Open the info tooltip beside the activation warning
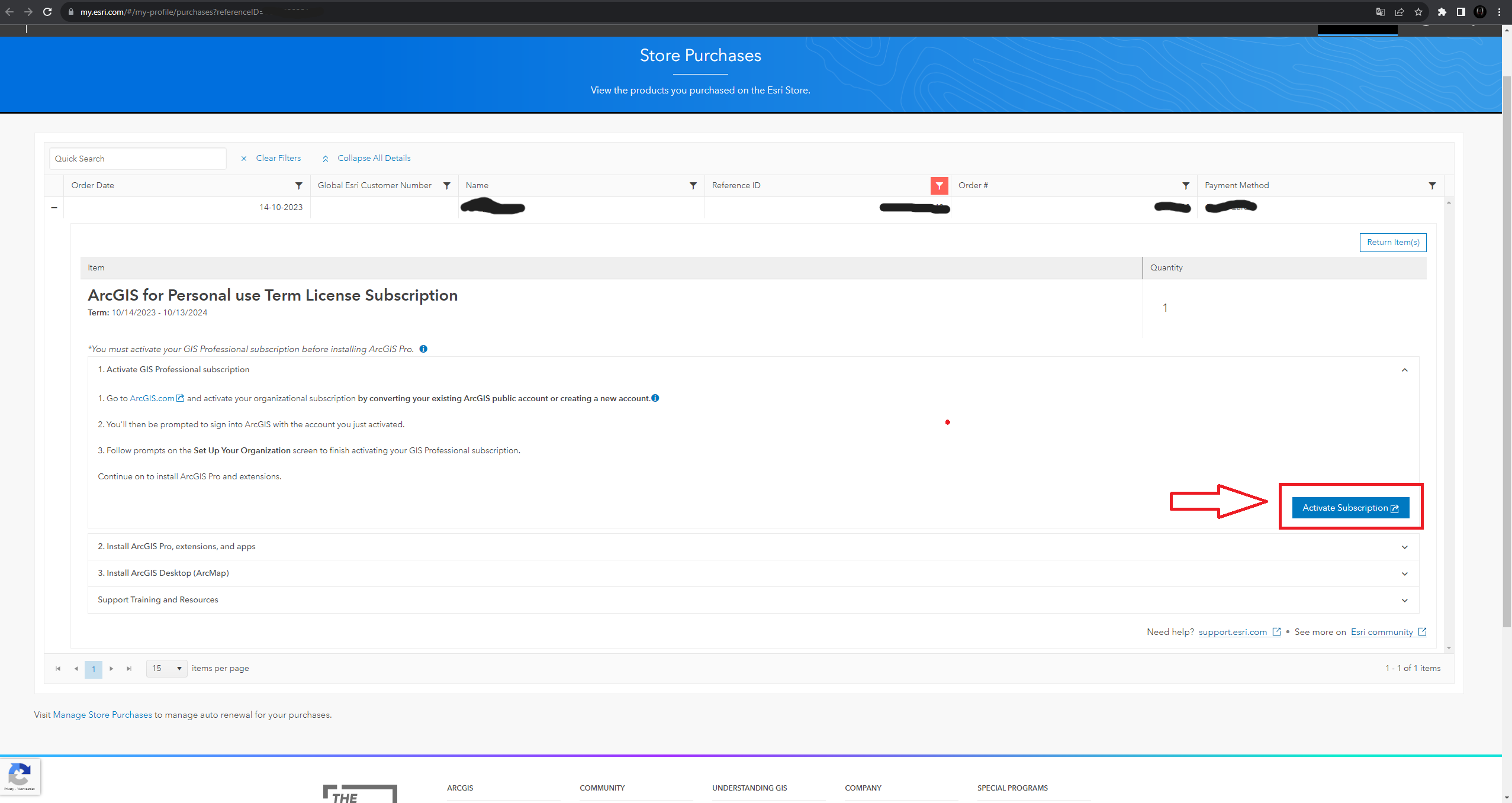The image size is (1512, 803). click(x=423, y=349)
